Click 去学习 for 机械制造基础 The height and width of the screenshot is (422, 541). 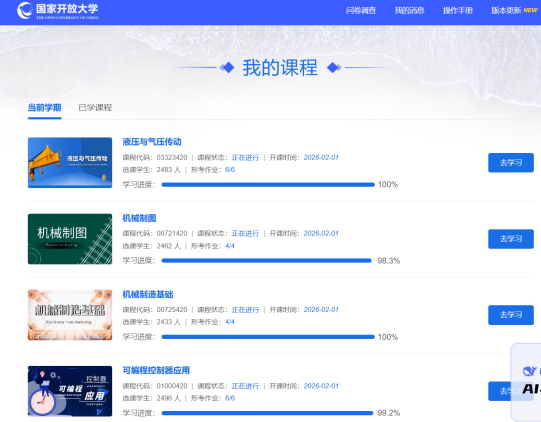[x=511, y=315]
